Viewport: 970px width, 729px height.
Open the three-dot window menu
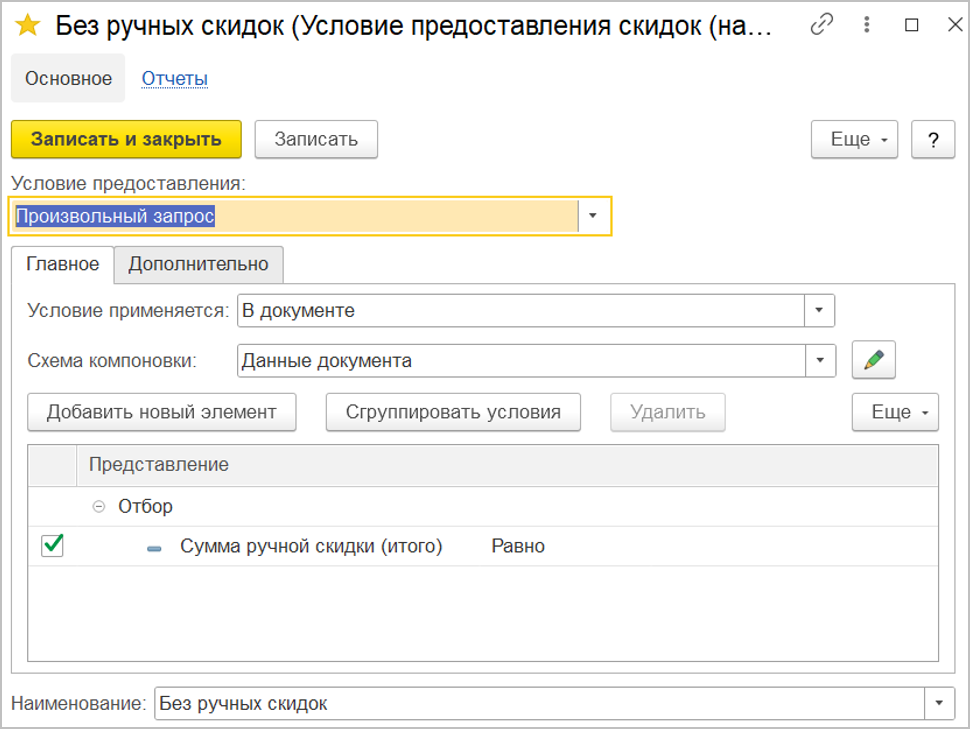click(x=867, y=26)
